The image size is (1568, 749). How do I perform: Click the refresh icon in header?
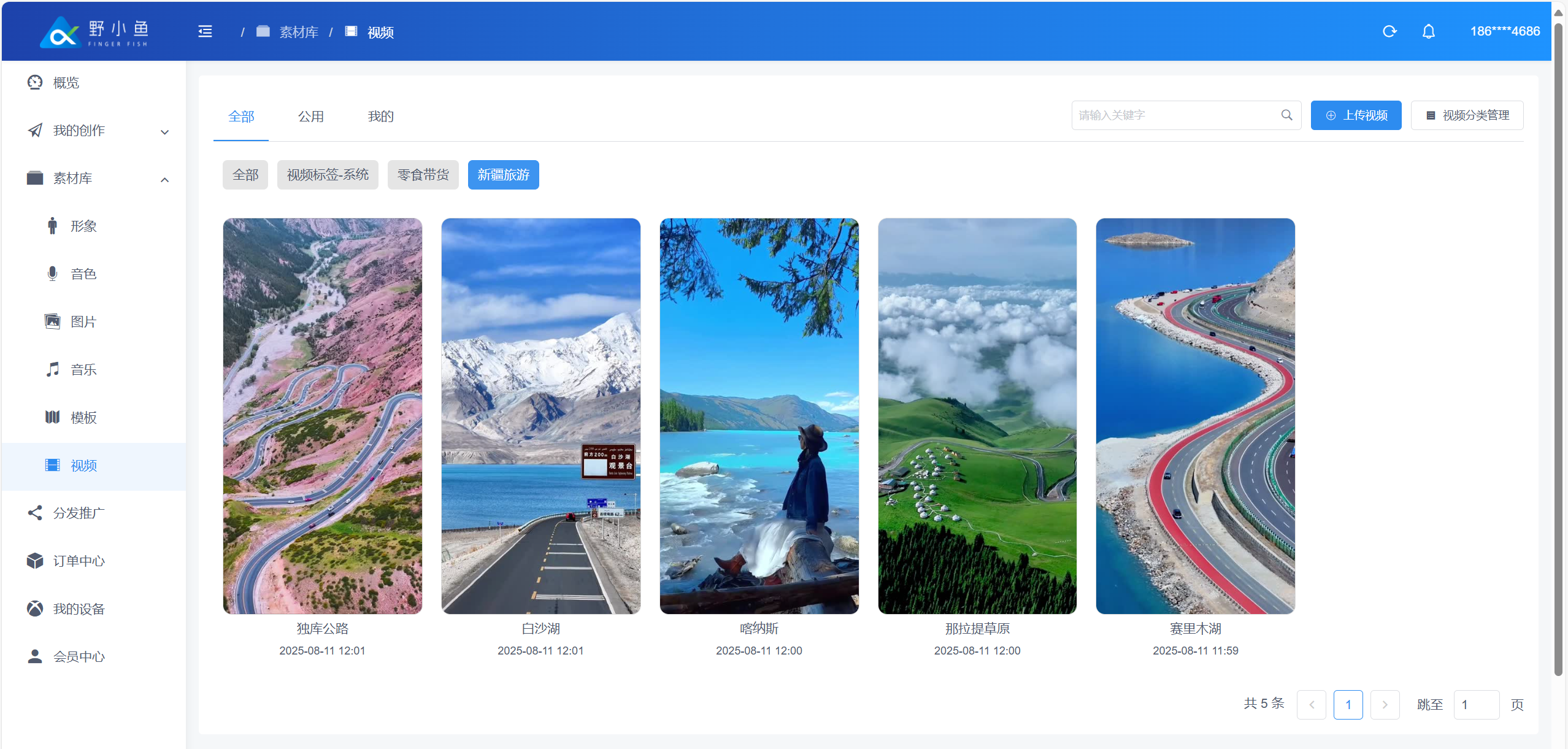tap(1389, 31)
